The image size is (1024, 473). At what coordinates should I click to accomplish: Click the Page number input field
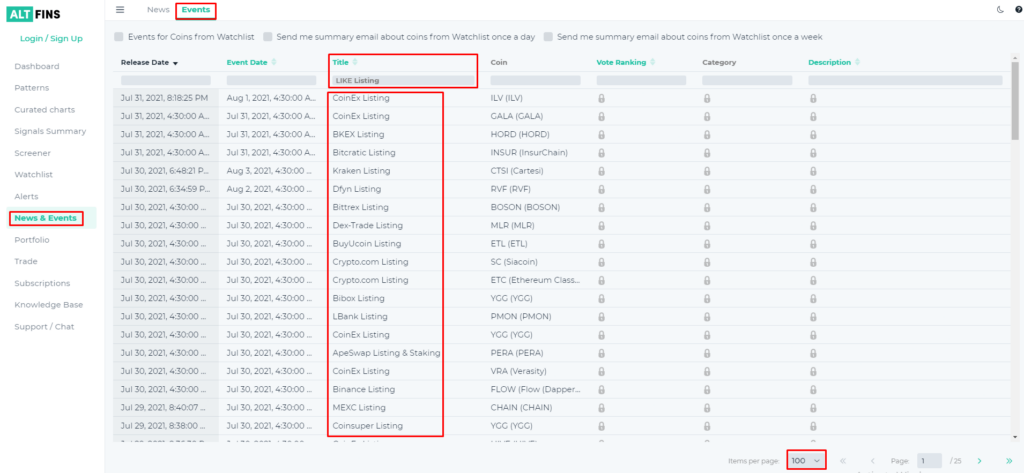[x=929, y=461]
